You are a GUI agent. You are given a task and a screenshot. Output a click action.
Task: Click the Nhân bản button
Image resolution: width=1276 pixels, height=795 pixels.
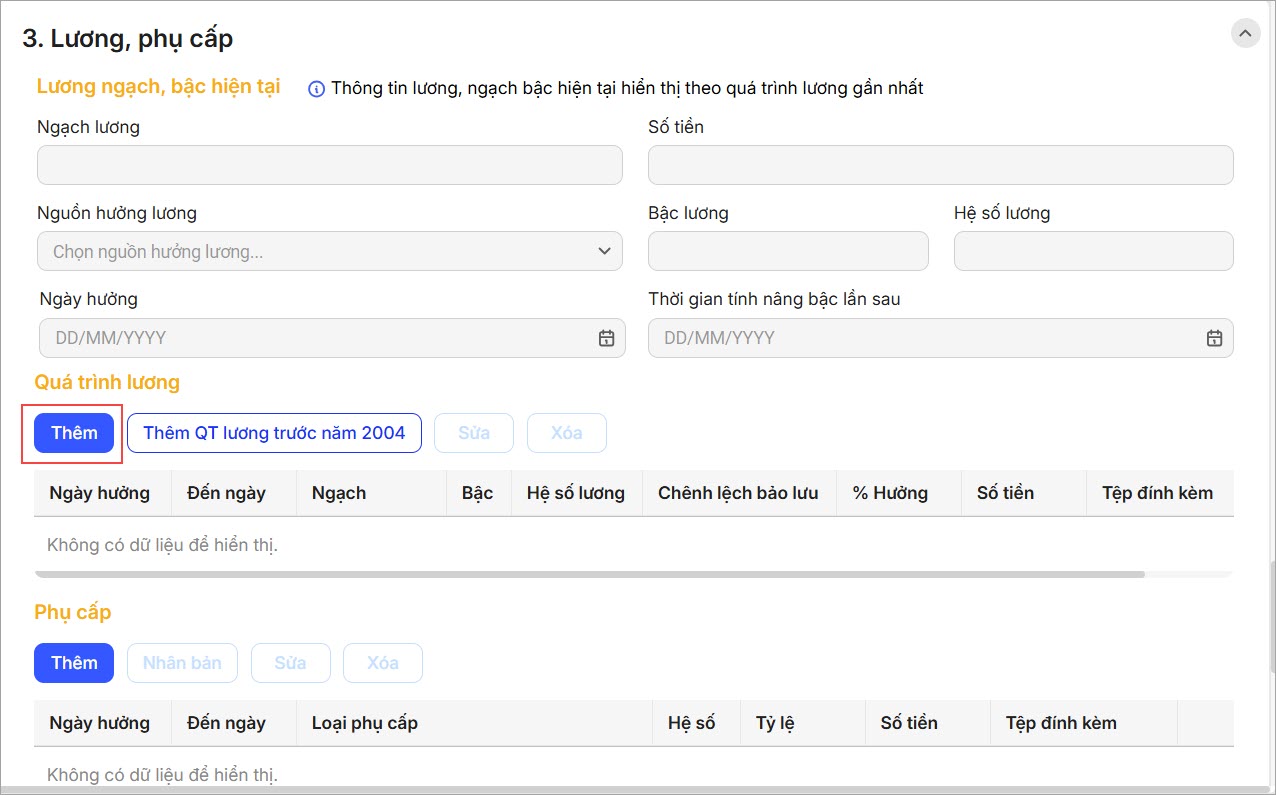(x=182, y=663)
